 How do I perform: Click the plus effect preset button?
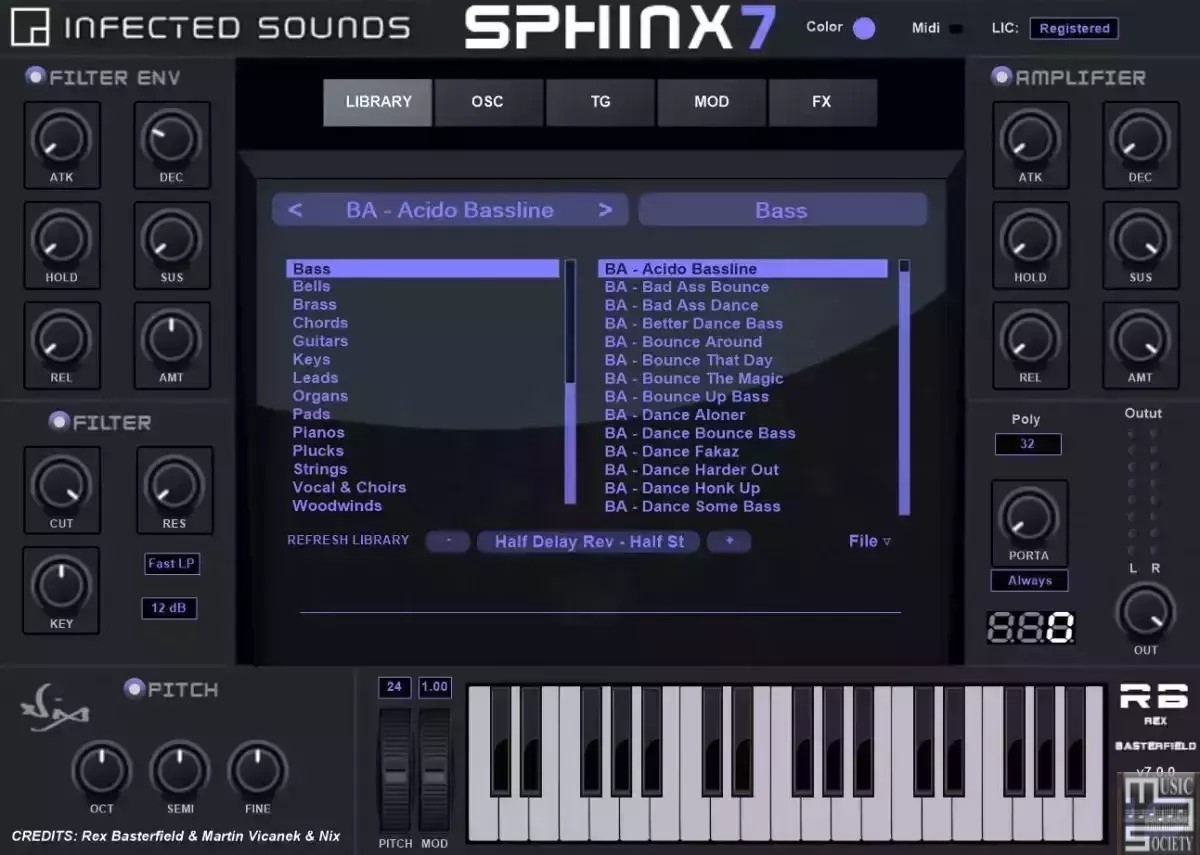pyautogui.click(x=729, y=541)
